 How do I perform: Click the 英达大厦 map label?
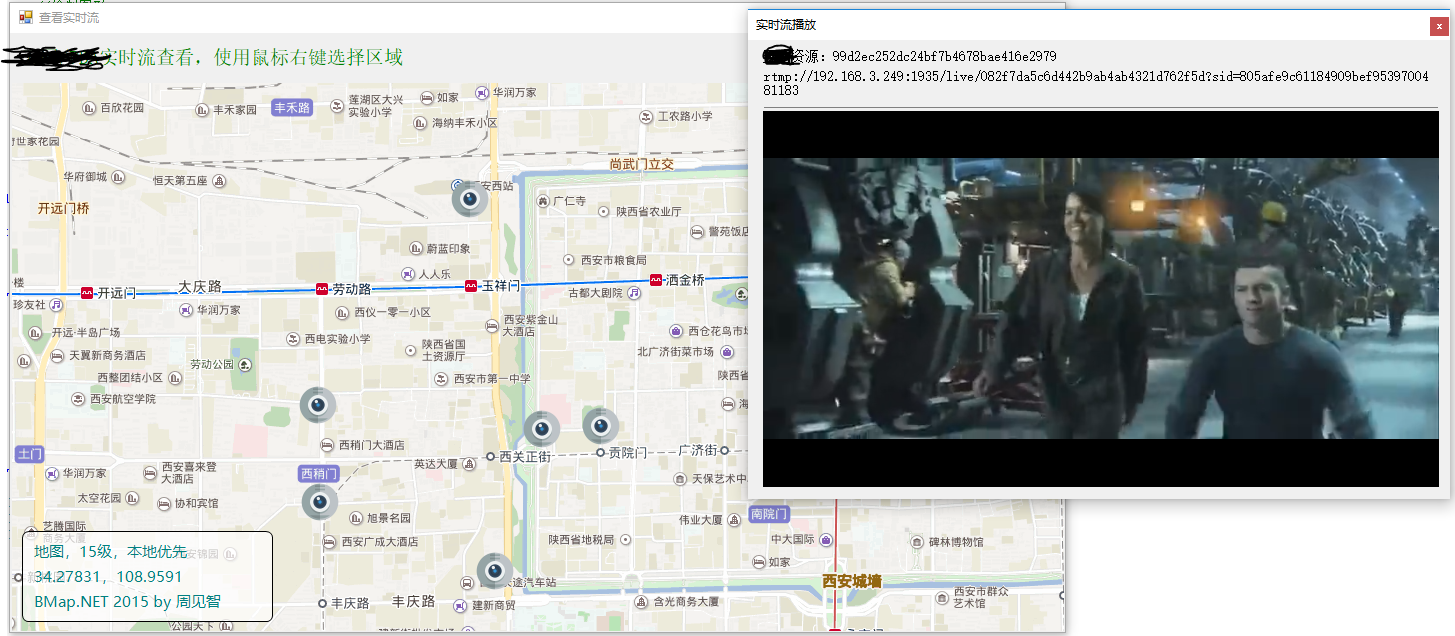(x=436, y=464)
